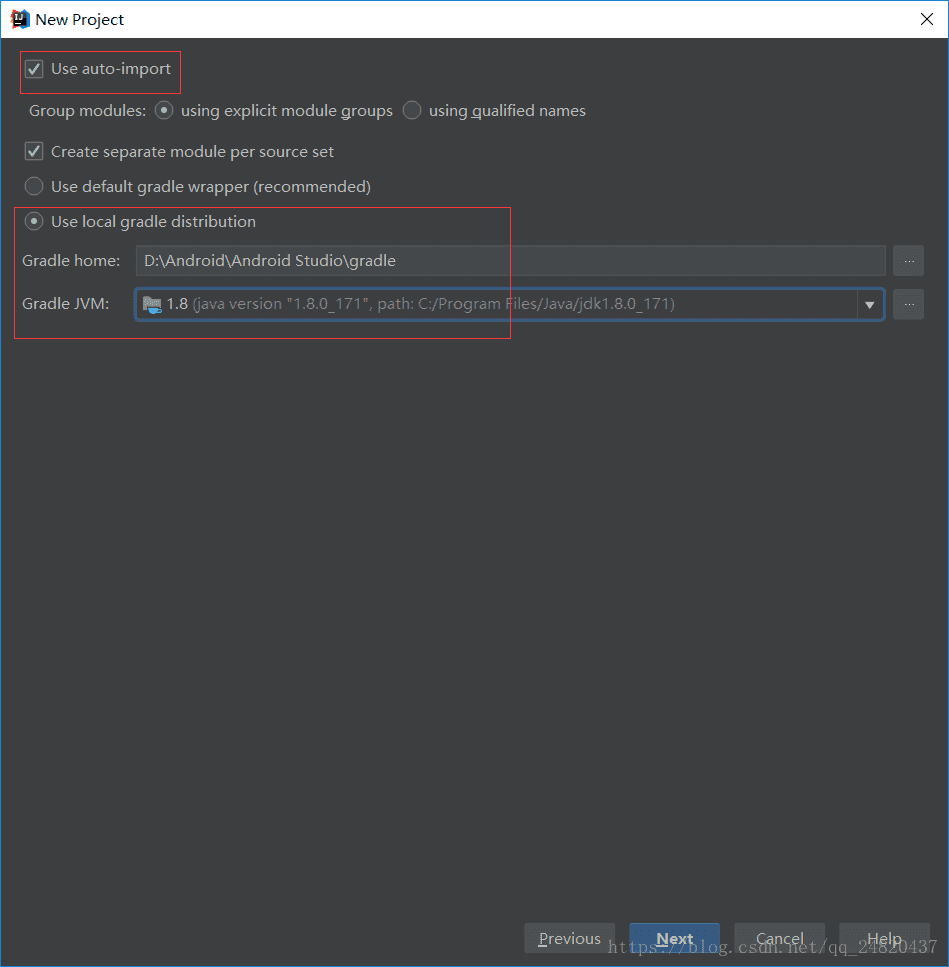Click Next to continue

click(x=674, y=938)
